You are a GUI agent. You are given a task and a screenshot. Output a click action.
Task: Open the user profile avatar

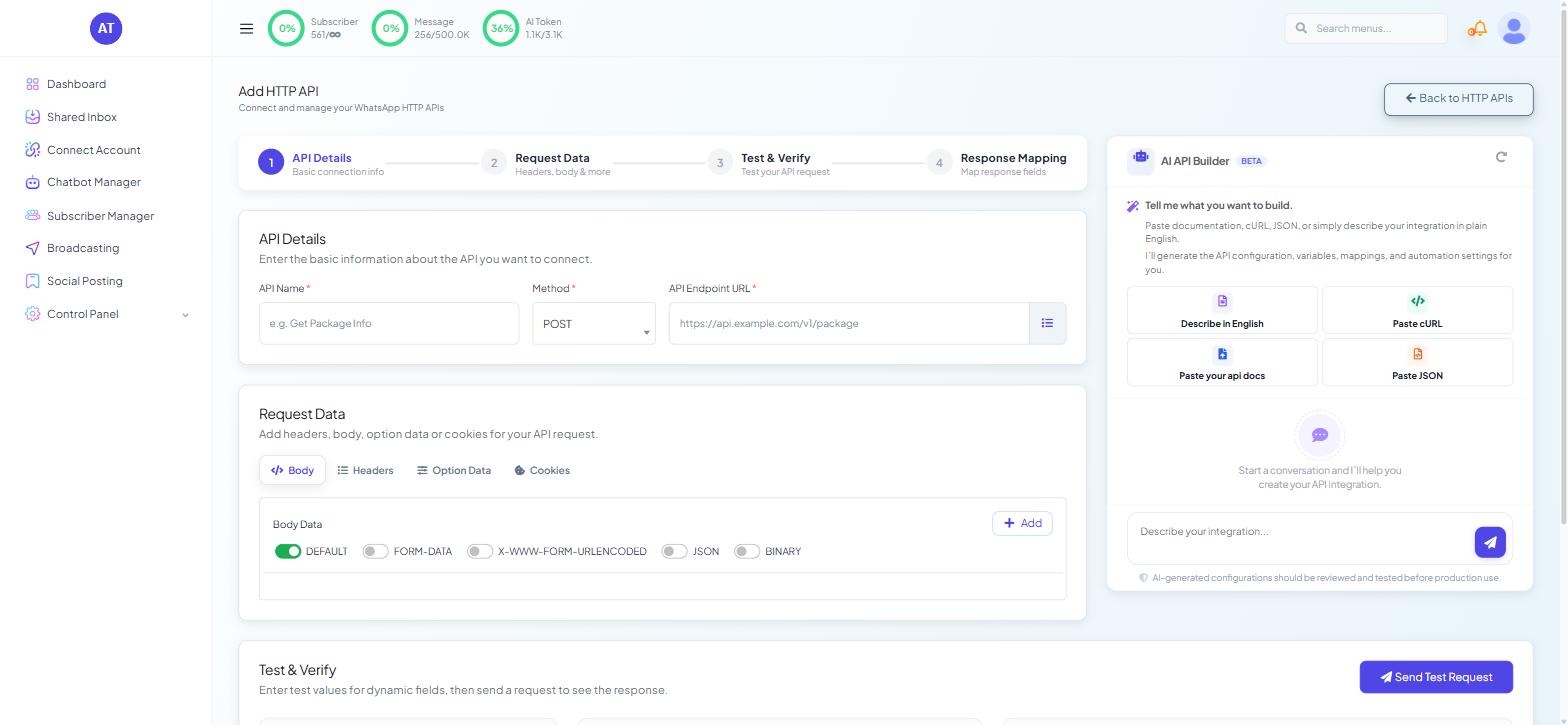tap(1514, 29)
